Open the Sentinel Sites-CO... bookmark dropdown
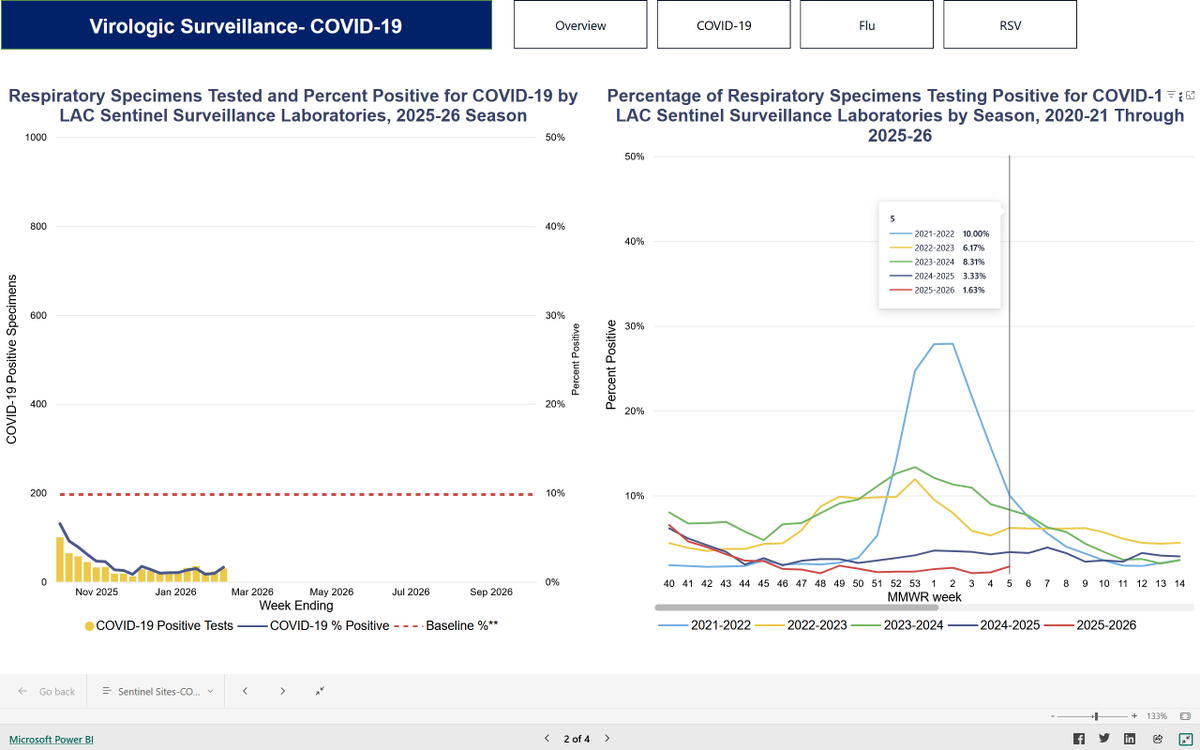This screenshot has width=1200, height=750. [x=157, y=691]
